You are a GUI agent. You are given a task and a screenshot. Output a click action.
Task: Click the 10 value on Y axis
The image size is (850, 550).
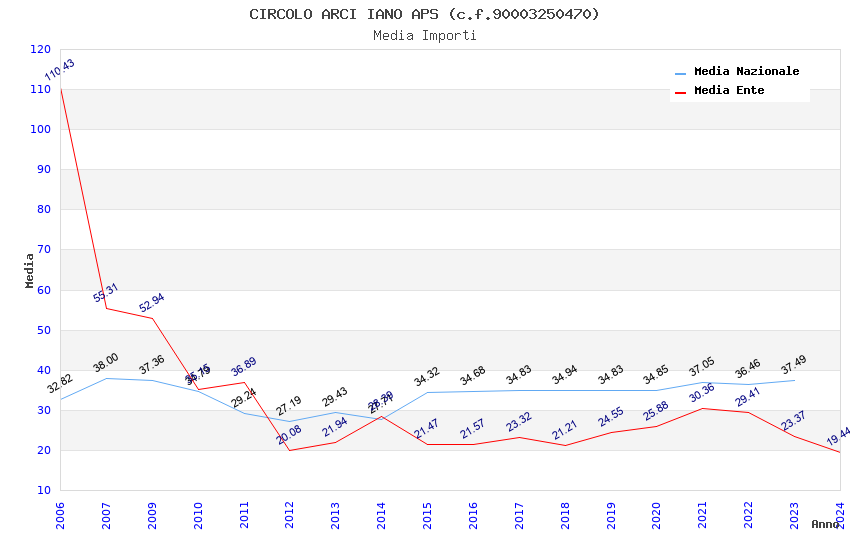click(x=44, y=490)
